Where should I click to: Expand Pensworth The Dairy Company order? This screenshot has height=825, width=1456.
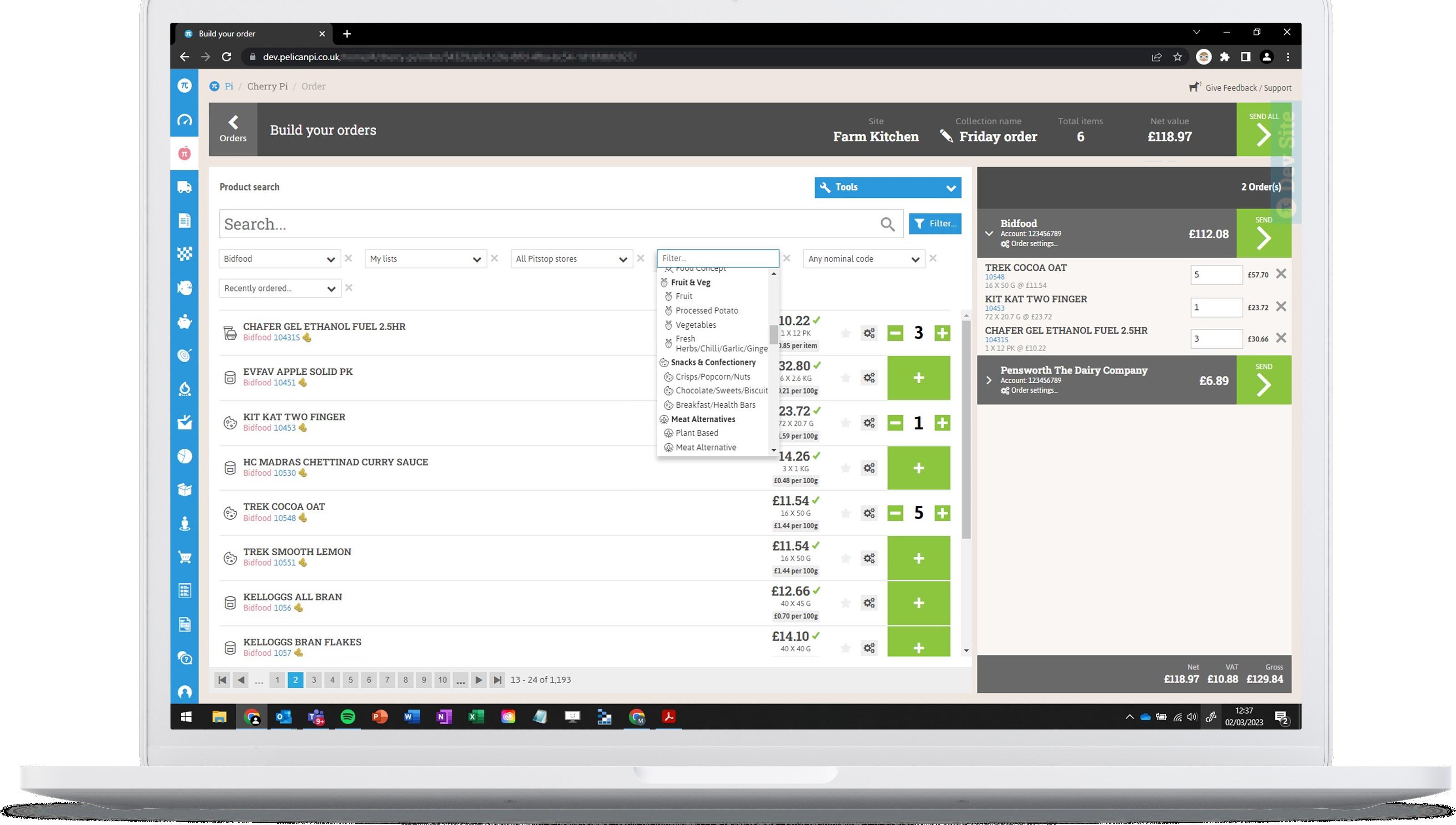point(989,380)
